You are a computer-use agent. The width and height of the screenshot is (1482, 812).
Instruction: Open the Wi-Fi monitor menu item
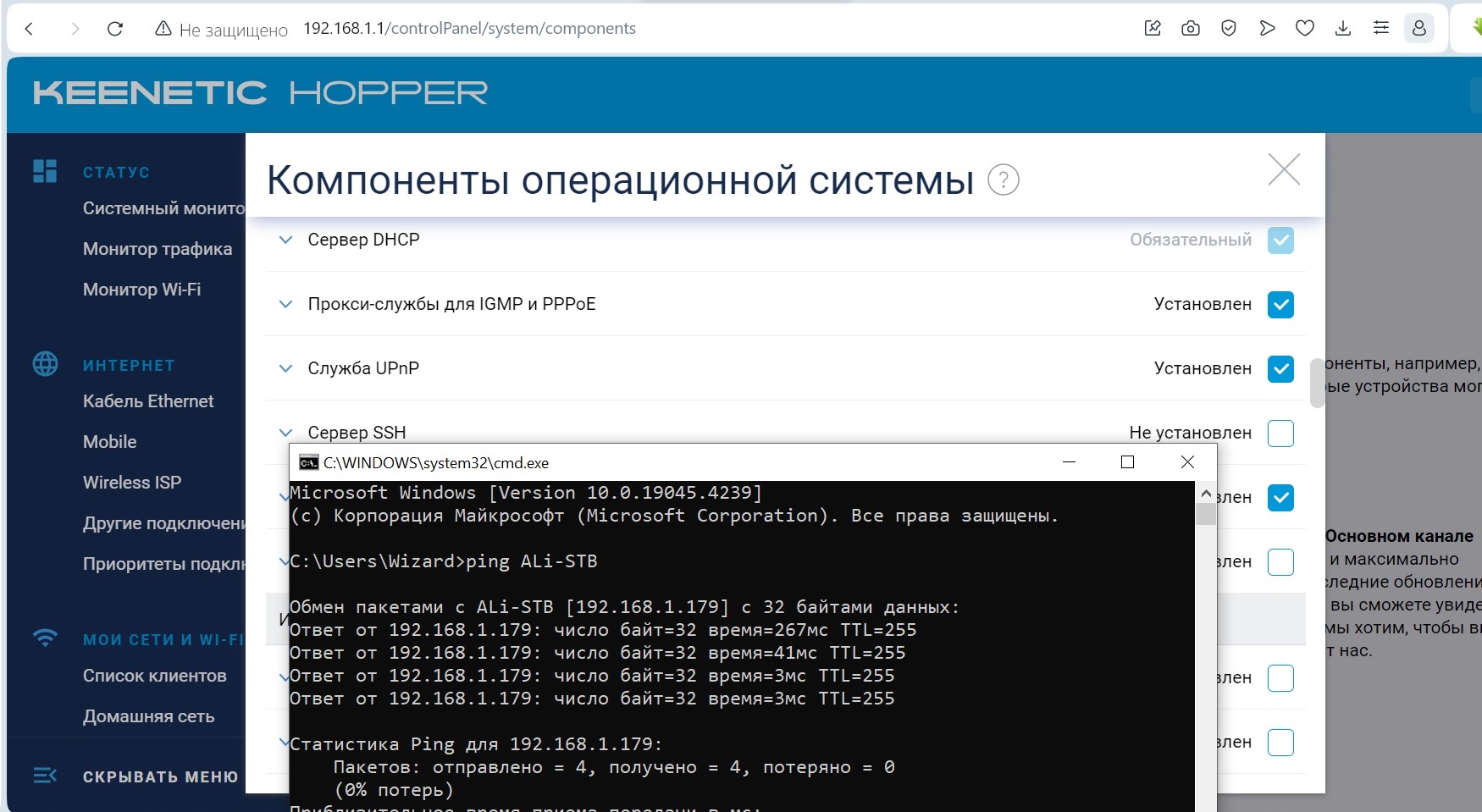coord(142,290)
